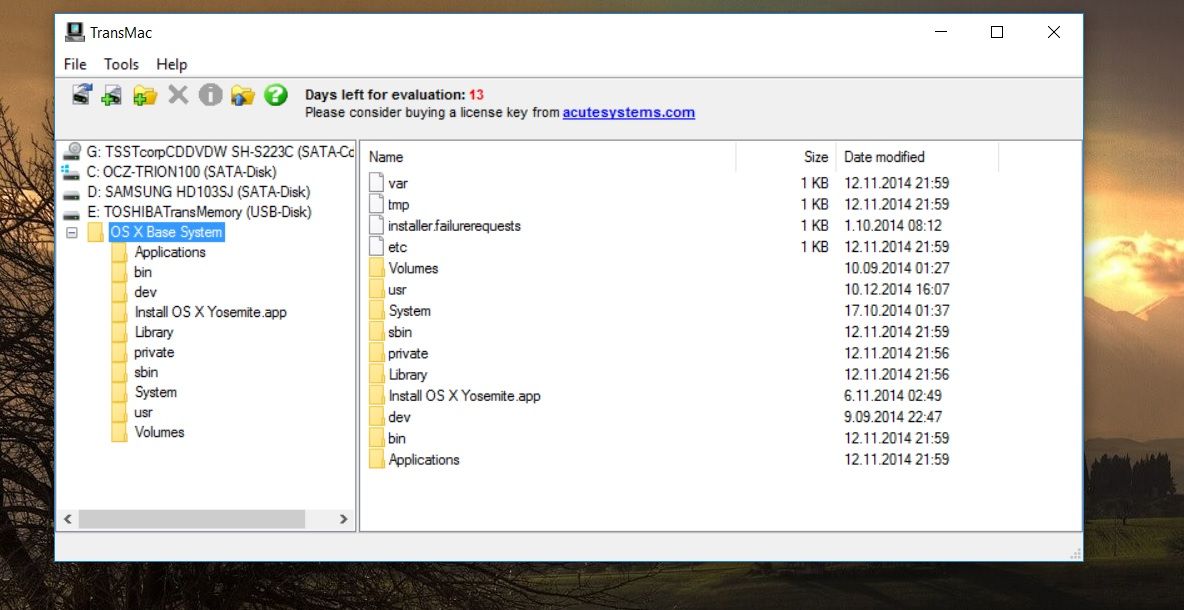
Task: Click the Open Disk Image toolbar icon
Action: click(x=82, y=95)
